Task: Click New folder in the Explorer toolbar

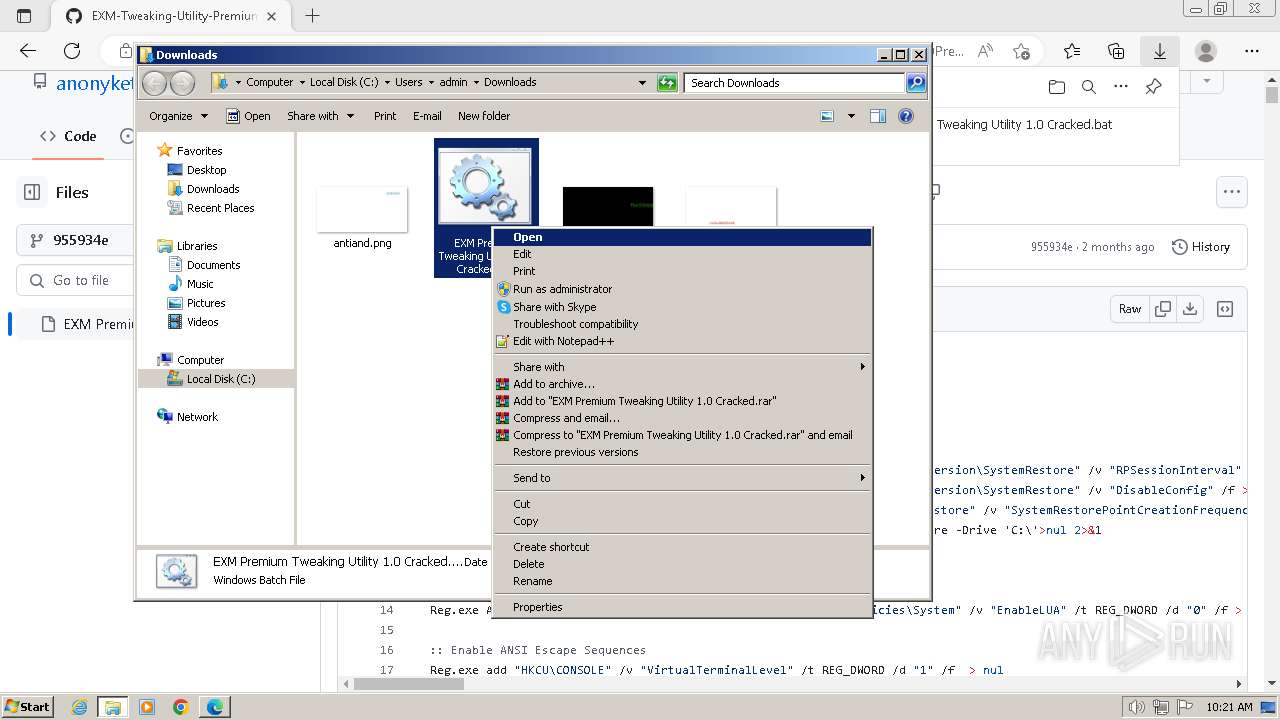Action: 484,116
